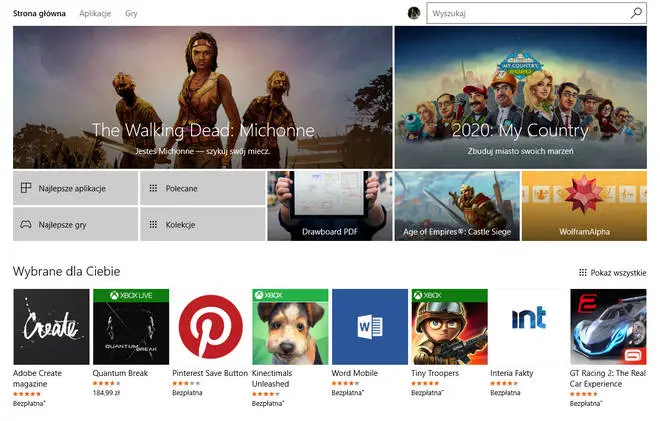The width and height of the screenshot is (660, 421).
Task: Open the Drawboard PDF tile
Action: pos(330,206)
